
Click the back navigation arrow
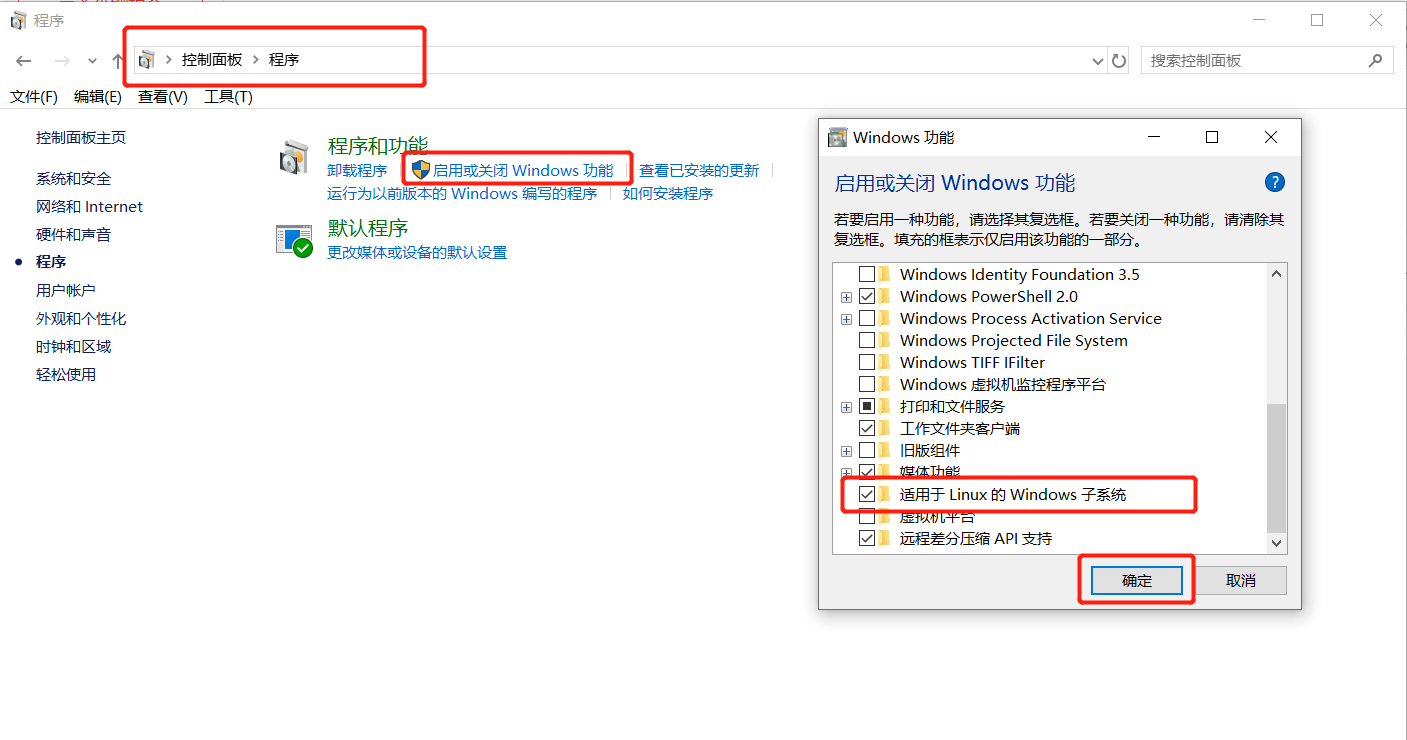click(x=23, y=60)
